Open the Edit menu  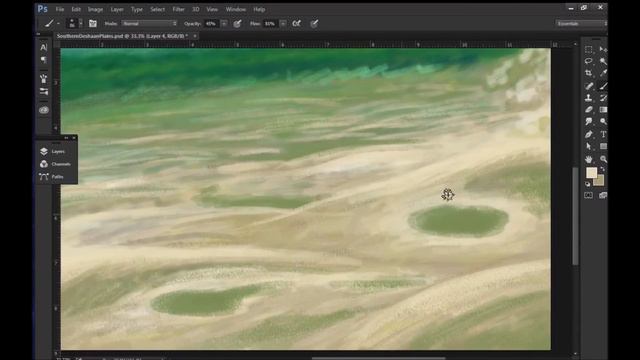click(76, 9)
